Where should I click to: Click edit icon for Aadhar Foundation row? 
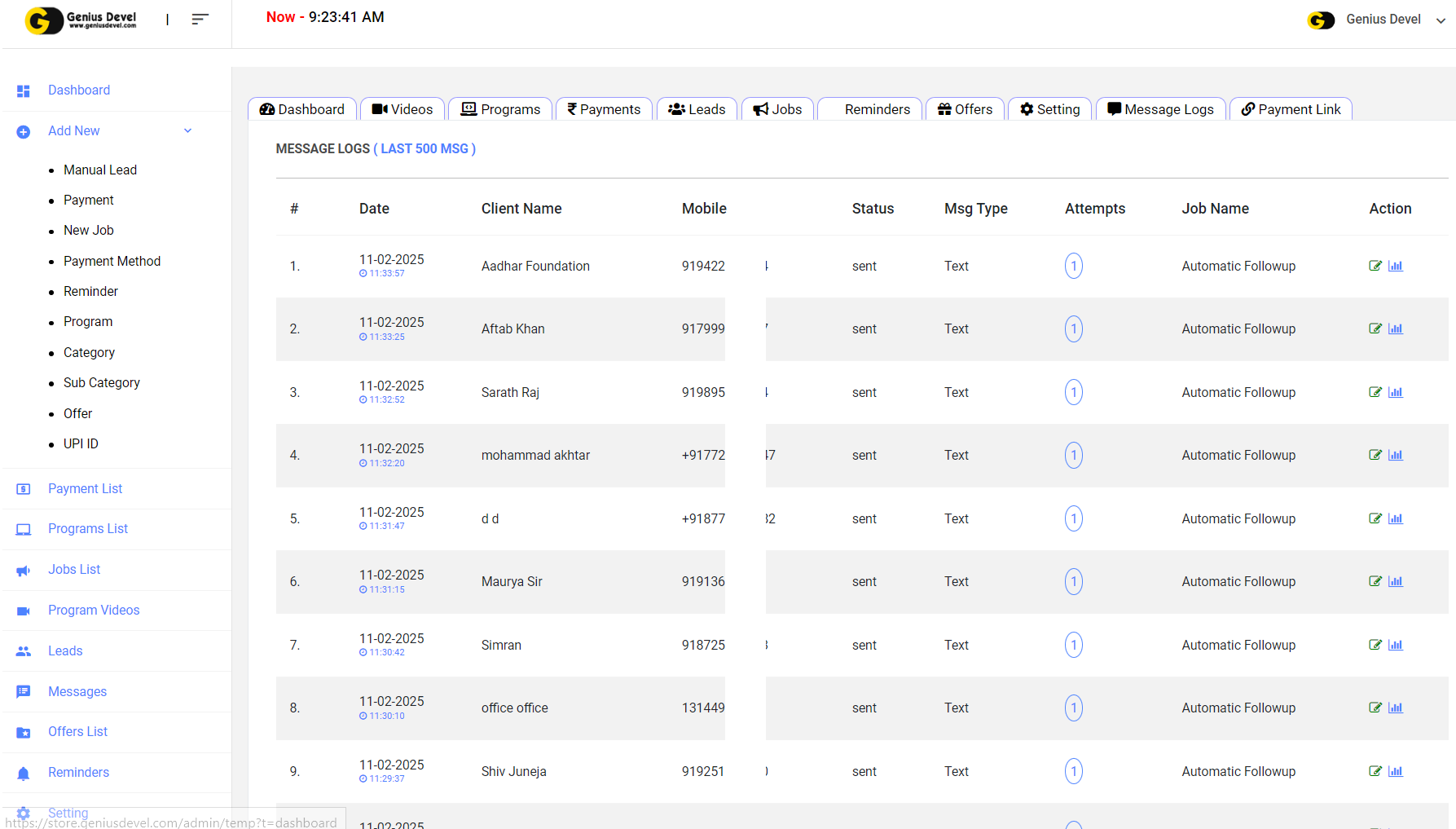click(x=1375, y=266)
